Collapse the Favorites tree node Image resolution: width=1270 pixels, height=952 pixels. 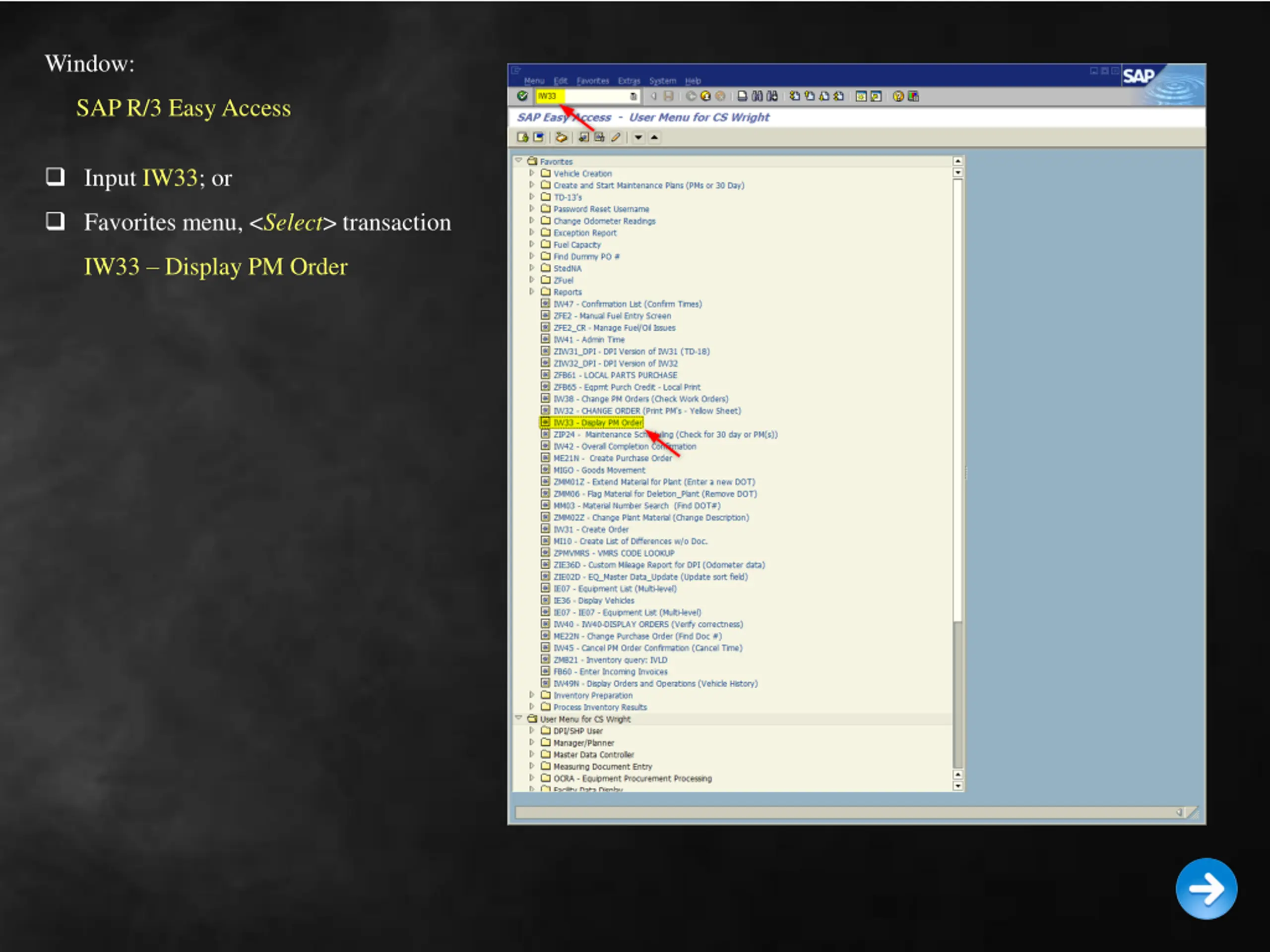[x=518, y=161]
